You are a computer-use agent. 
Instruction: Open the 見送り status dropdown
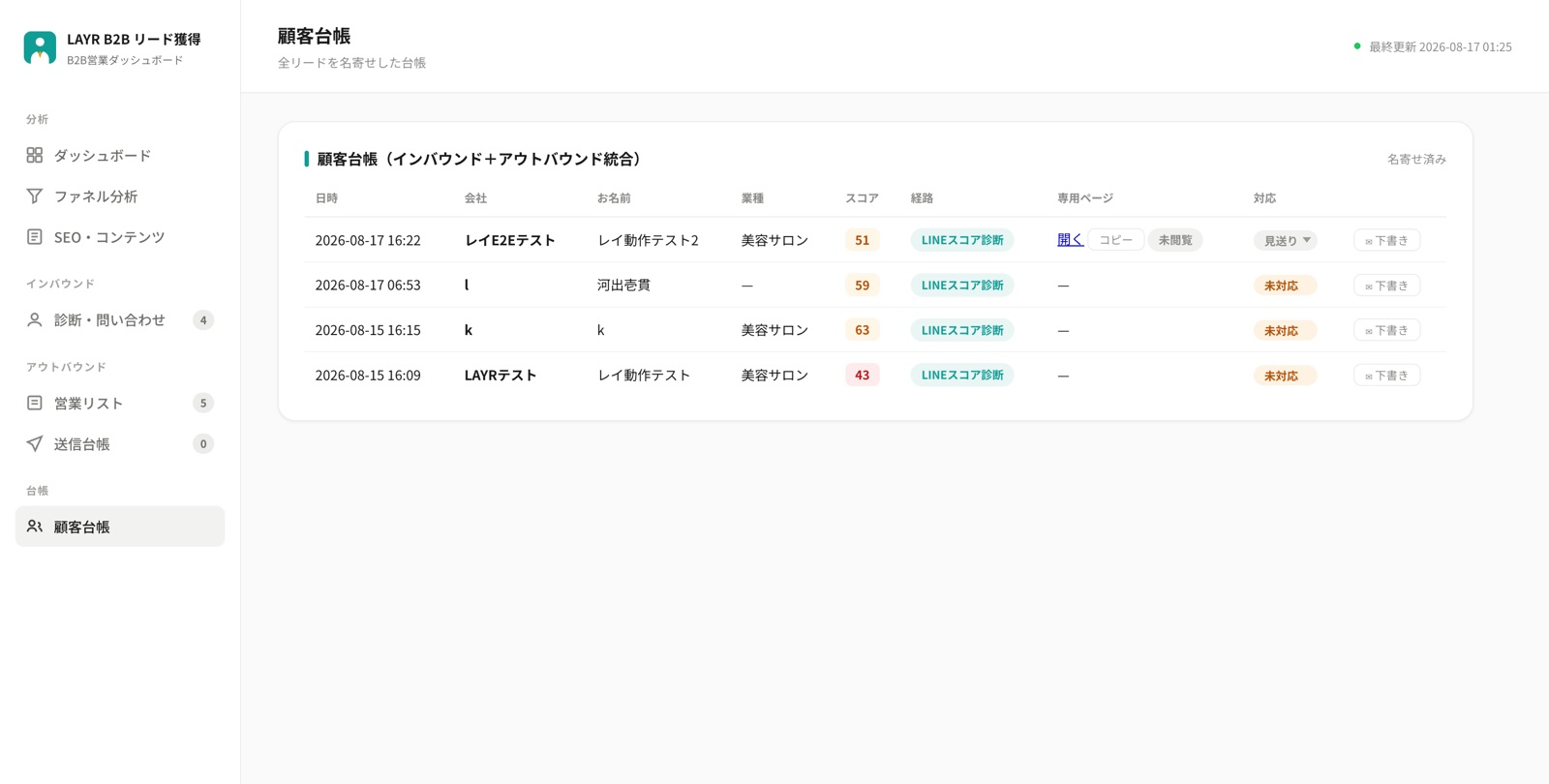[x=1285, y=240]
